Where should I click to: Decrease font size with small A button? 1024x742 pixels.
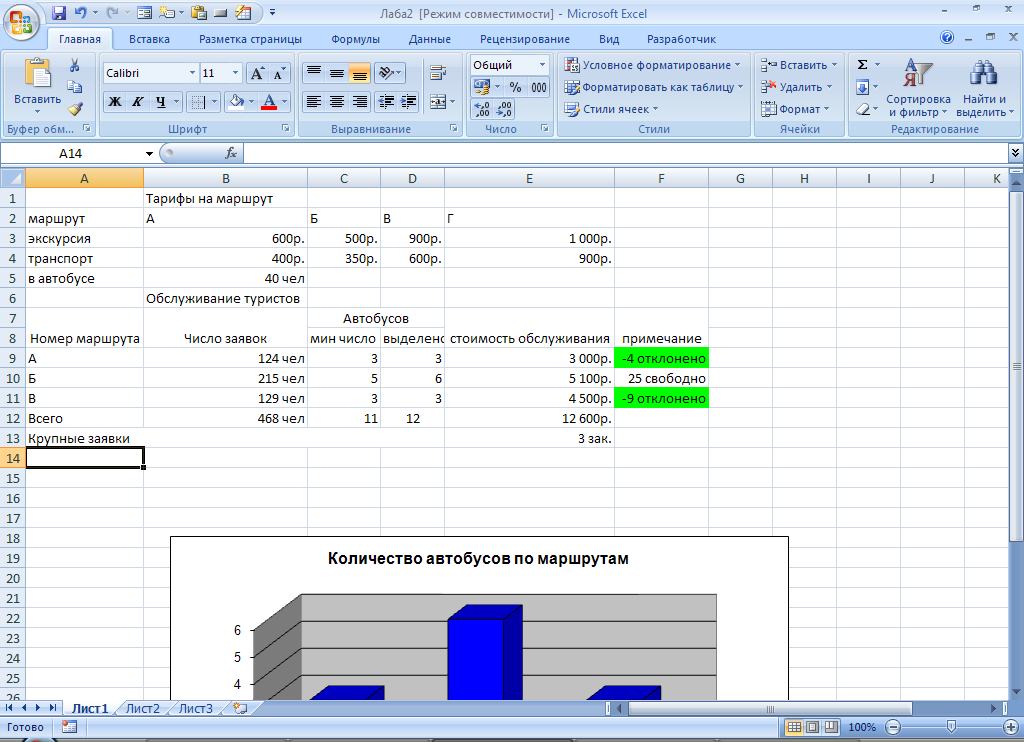pyautogui.click(x=279, y=73)
